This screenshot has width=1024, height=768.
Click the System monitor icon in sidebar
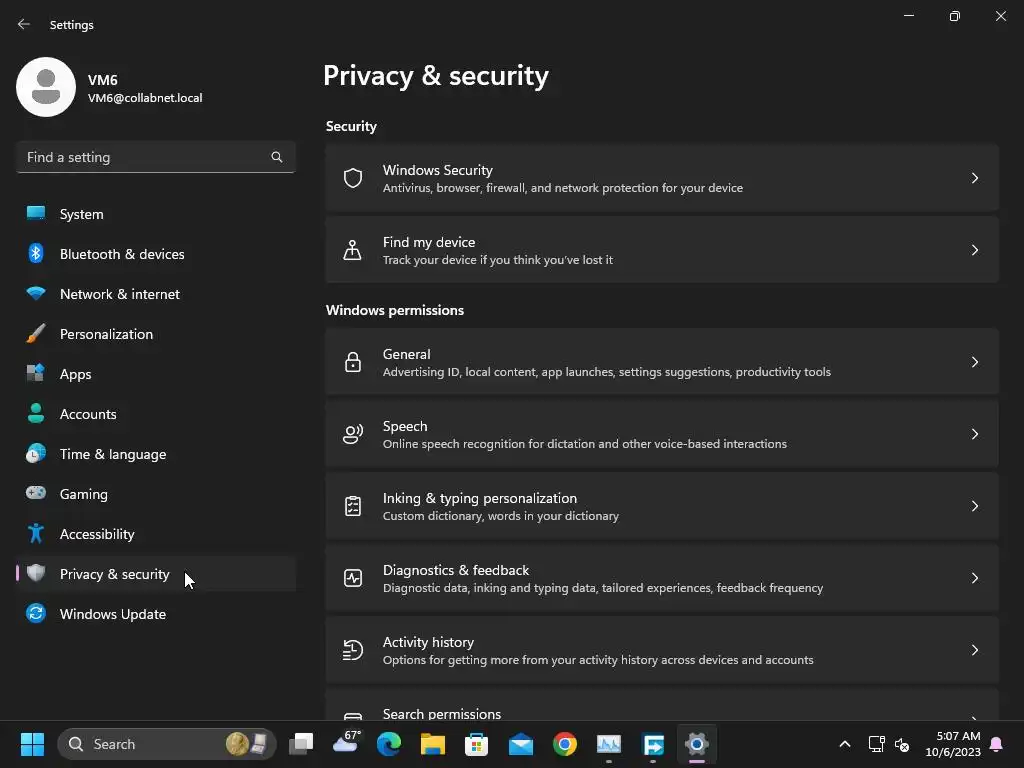(x=36, y=214)
